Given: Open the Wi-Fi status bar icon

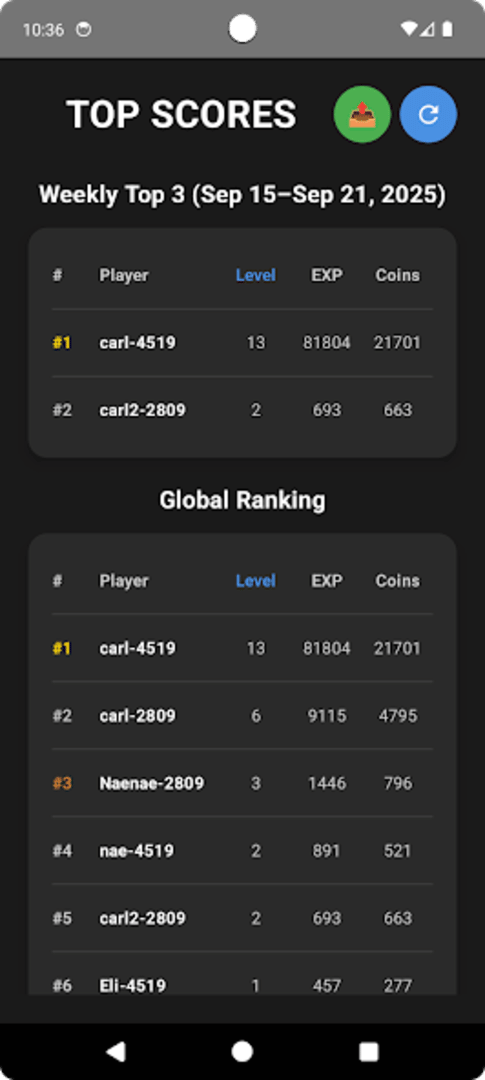Looking at the screenshot, I should pyautogui.click(x=409, y=29).
